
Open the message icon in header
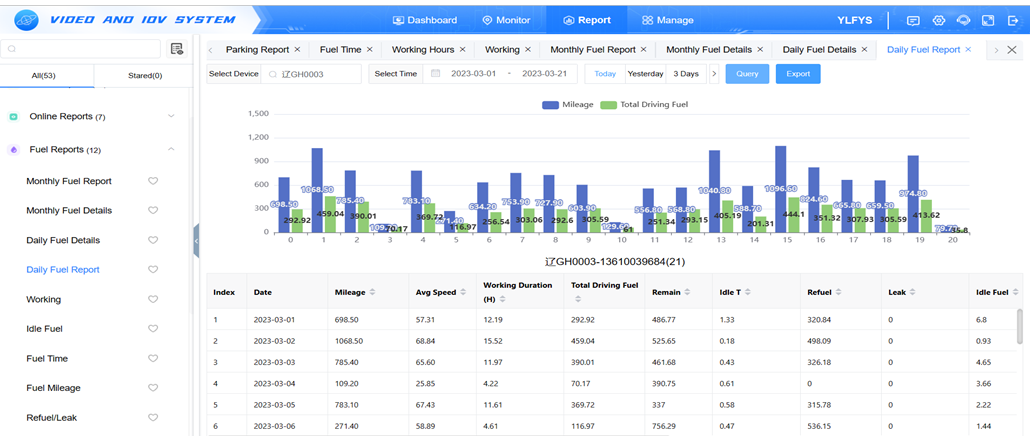(x=913, y=20)
